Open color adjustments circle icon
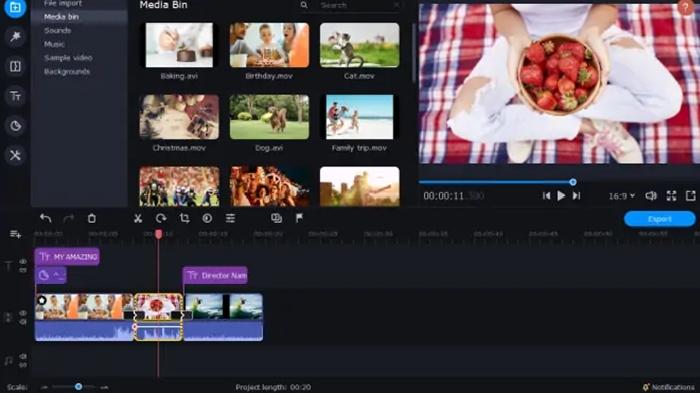Screen dimensions: 700x393 pos(207,218)
